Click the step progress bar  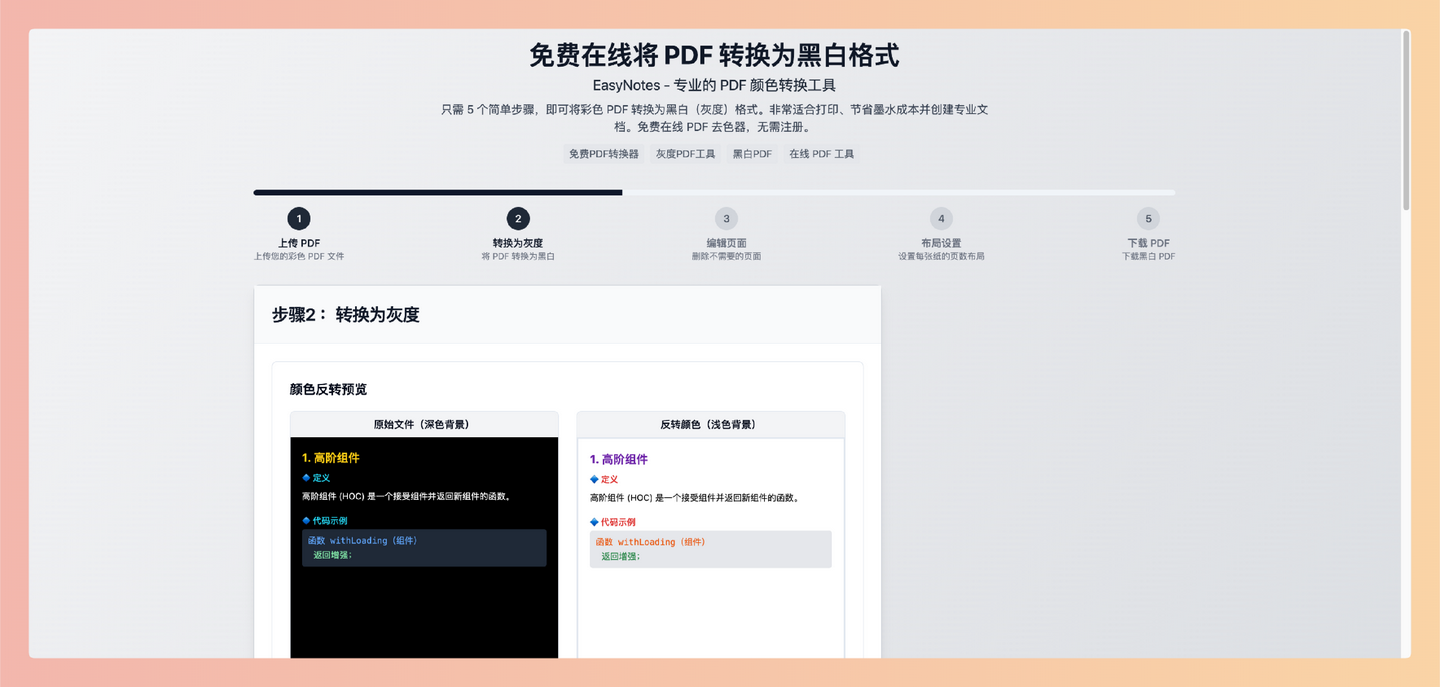(x=714, y=192)
